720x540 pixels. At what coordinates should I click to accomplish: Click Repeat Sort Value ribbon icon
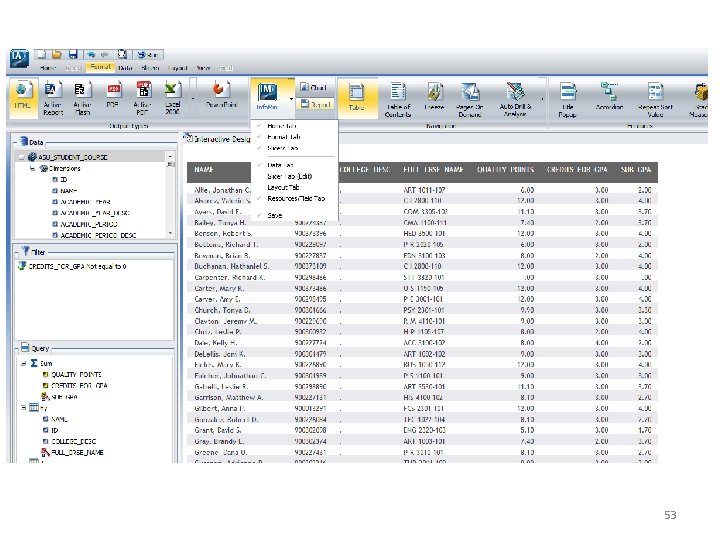pyautogui.click(x=655, y=98)
